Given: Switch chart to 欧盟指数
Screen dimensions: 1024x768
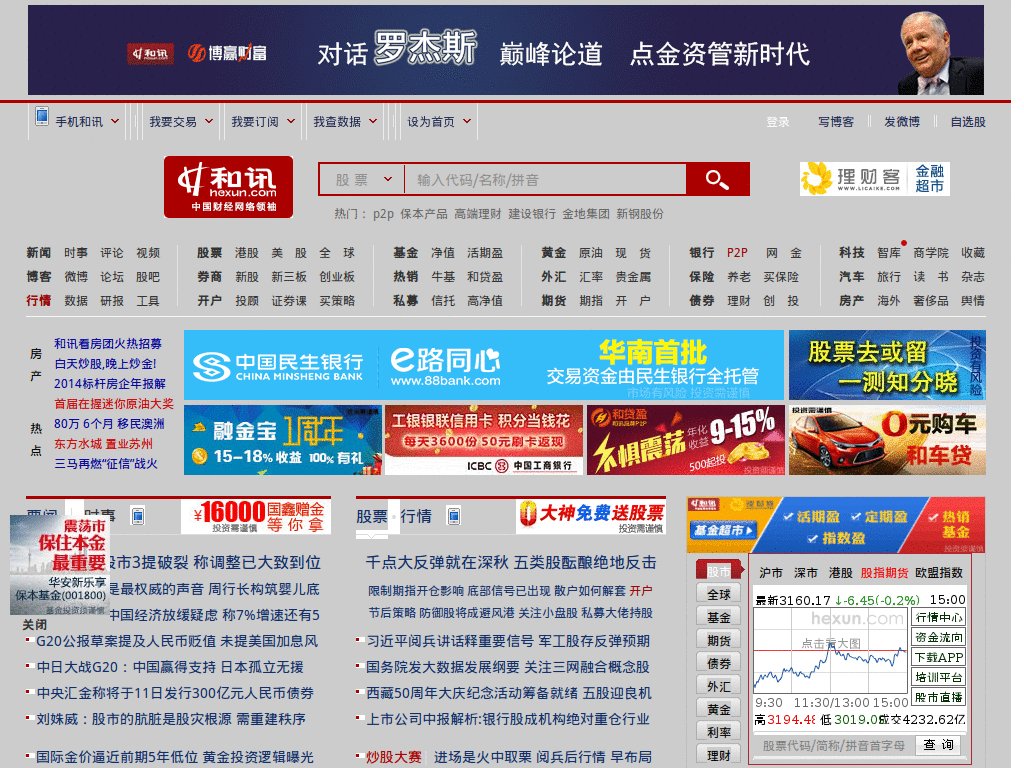Looking at the screenshot, I should coord(939,573).
